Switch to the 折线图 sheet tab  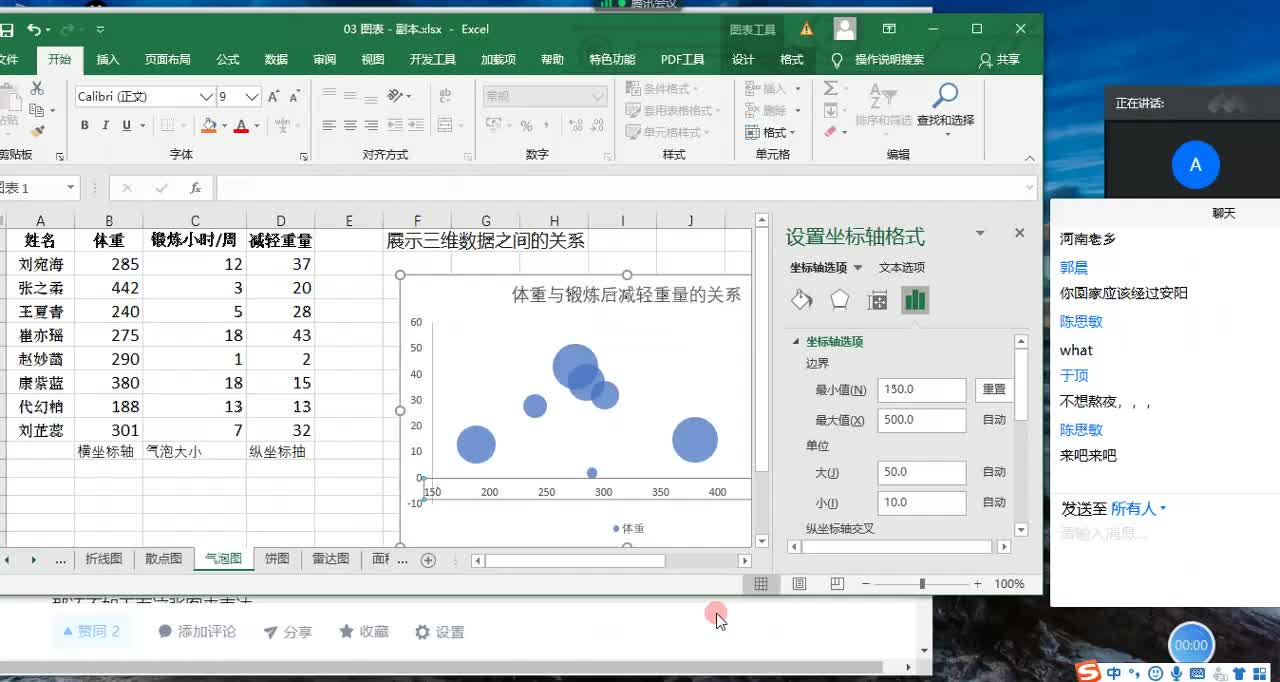[x=104, y=559]
